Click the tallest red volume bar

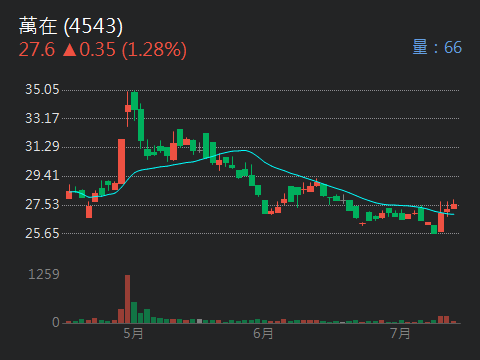click(128, 299)
